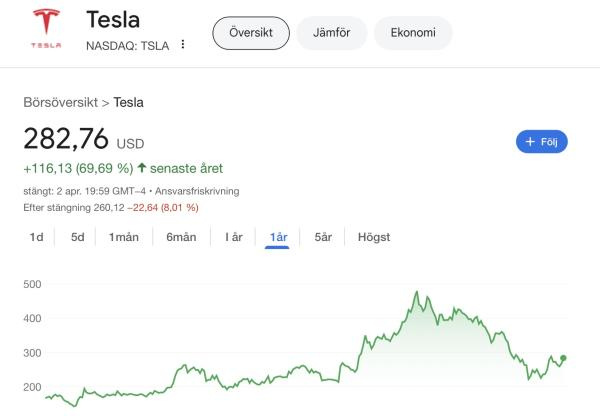Viewport: 600px width, 416px height.
Task: Click the green endpoint dot on chart
Action: click(563, 358)
